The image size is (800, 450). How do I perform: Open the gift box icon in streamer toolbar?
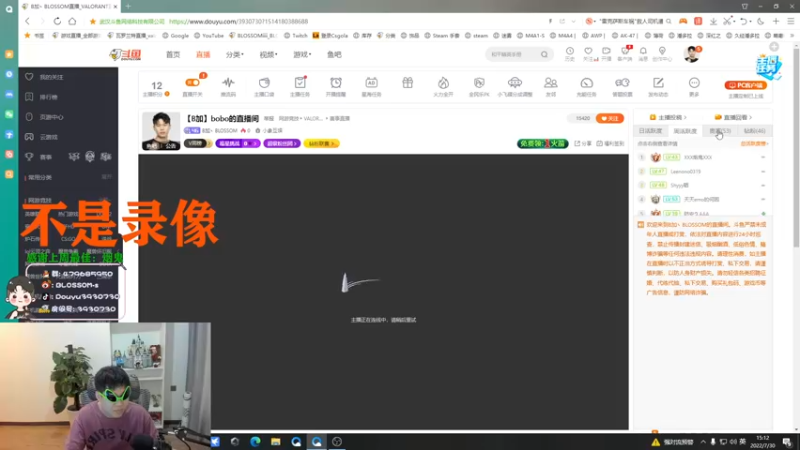[407, 83]
